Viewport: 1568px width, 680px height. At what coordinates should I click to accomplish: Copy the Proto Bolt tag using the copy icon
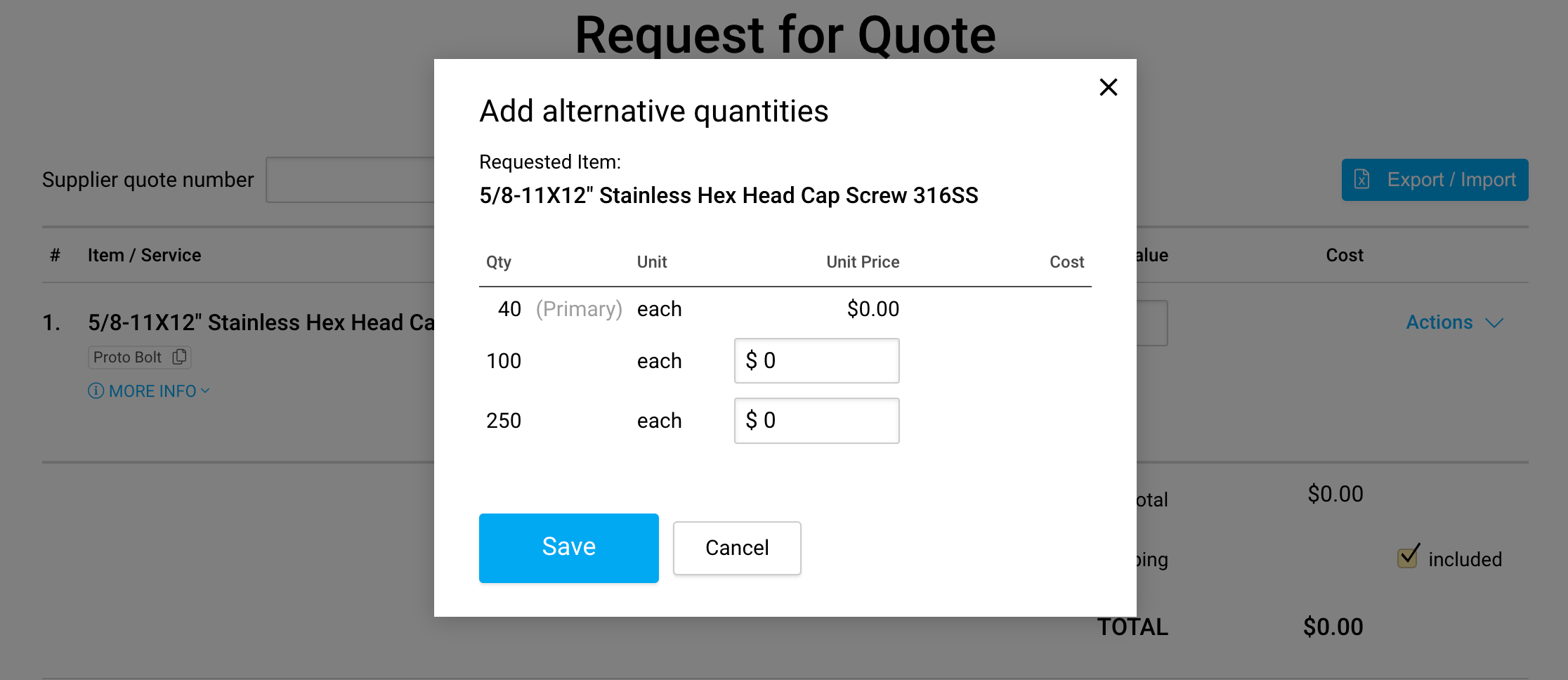coord(180,357)
